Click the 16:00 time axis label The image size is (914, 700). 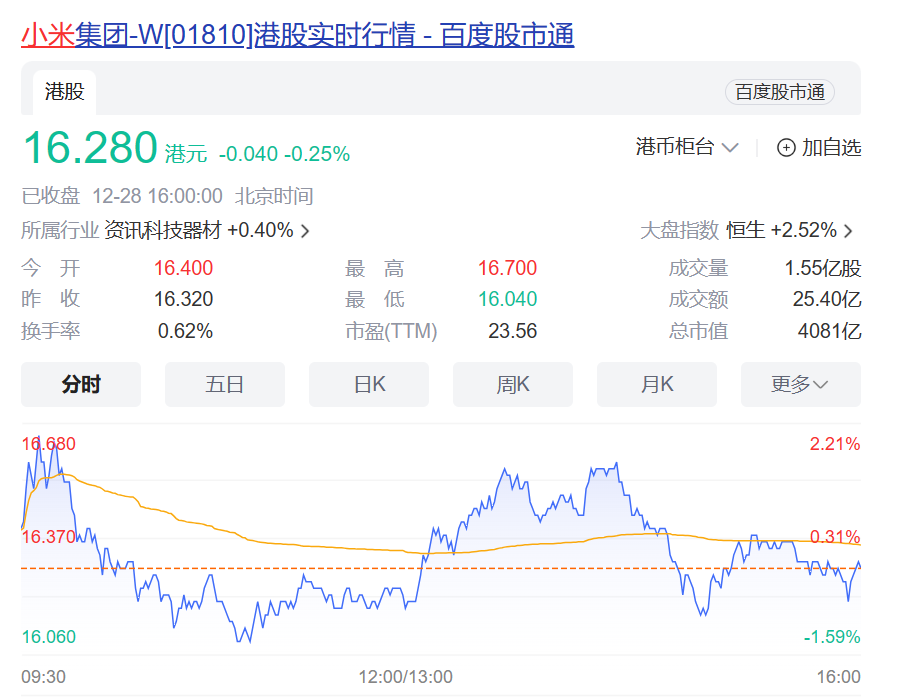pyautogui.click(x=838, y=677)
